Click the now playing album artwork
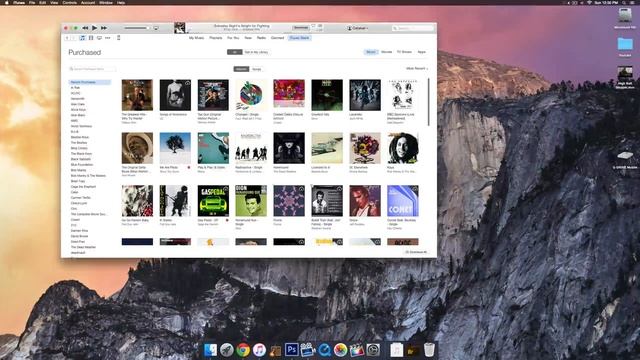Image resolution: width=640 pixels, height=360 pixels. [180, 28]
